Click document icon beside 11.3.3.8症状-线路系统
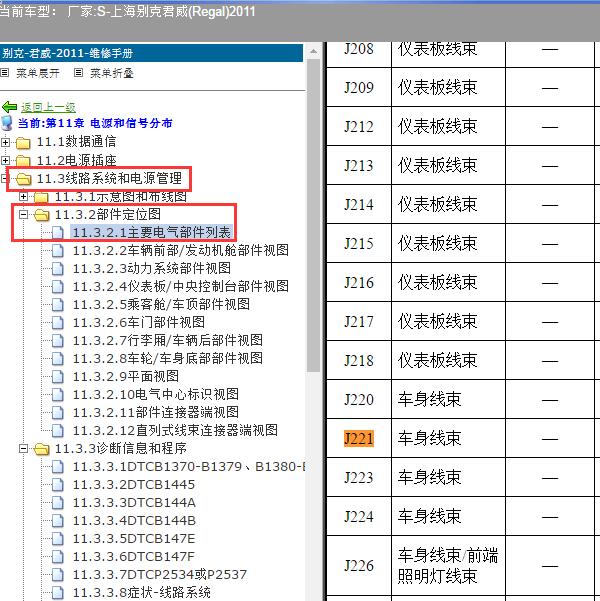The image size is (600, 601). click(58, 593)
